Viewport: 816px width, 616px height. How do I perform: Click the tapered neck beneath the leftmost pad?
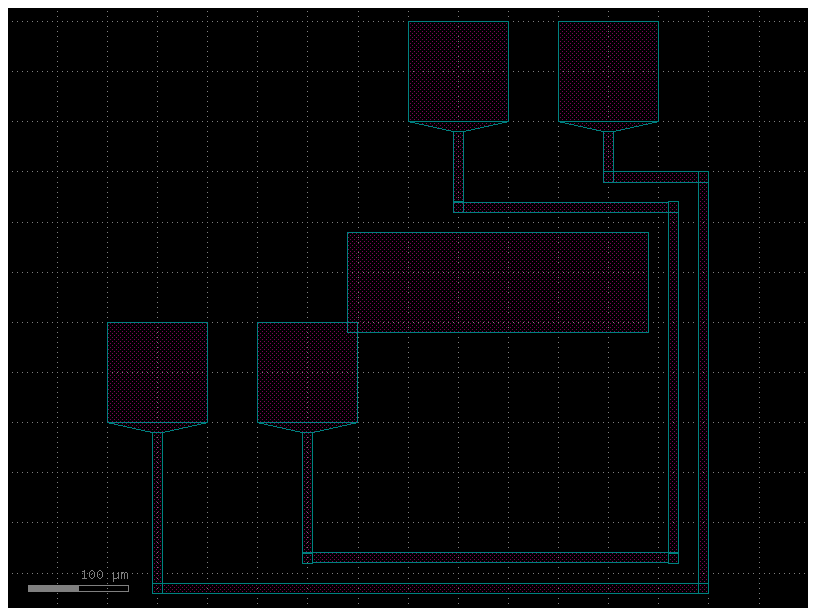pyautogui.click(x=157, y=427)
